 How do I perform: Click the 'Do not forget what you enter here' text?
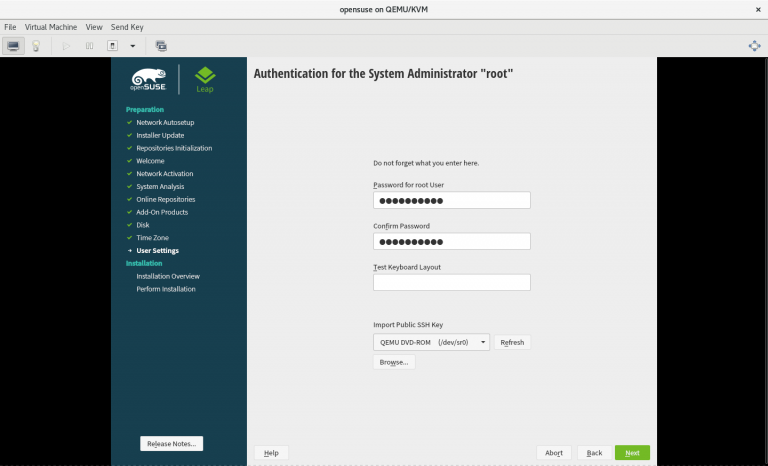click(426, 163)
